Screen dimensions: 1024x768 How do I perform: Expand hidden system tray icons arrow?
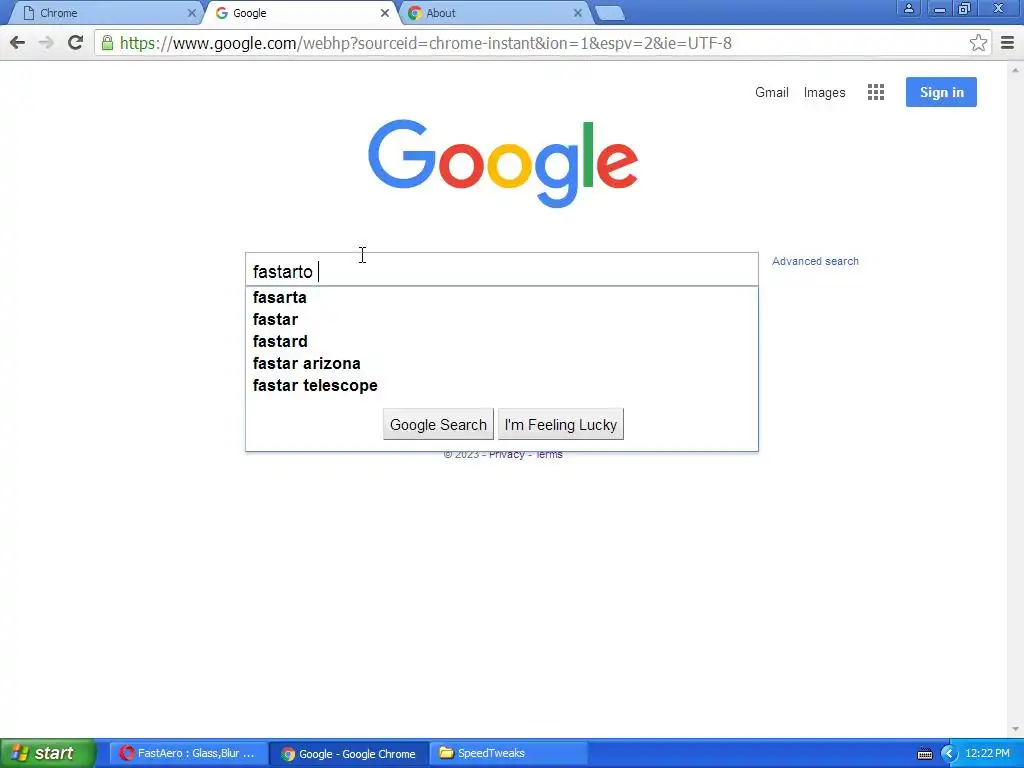click(949, 754)
